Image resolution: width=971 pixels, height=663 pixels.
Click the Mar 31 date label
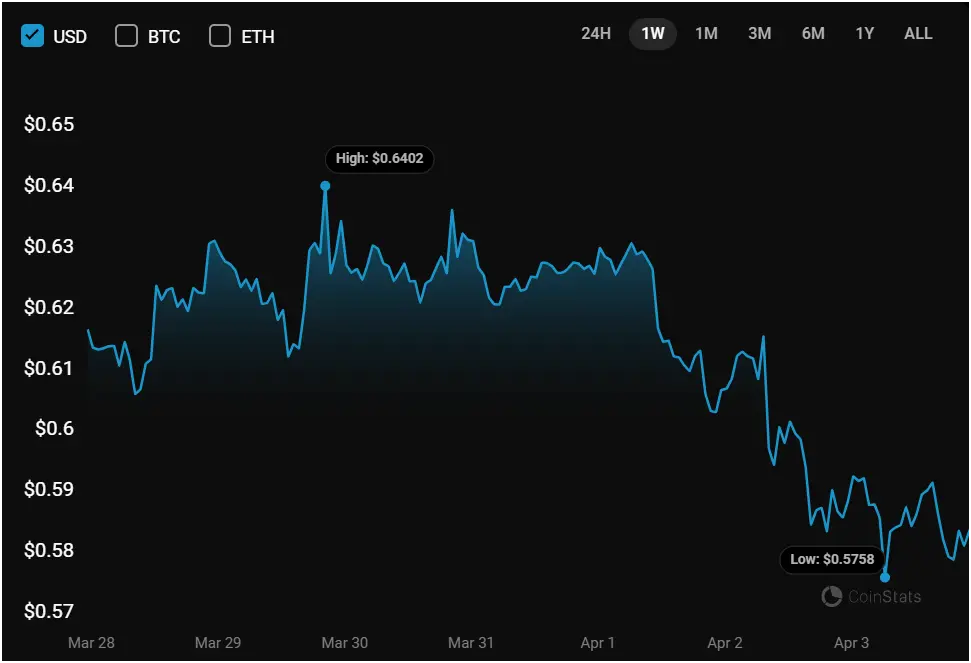471,643
